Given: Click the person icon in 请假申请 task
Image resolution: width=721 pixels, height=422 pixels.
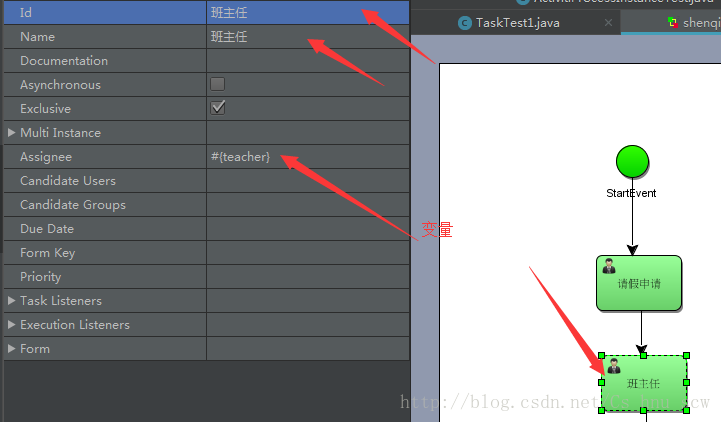Looking at the screenshot, I should coord(609,266).
